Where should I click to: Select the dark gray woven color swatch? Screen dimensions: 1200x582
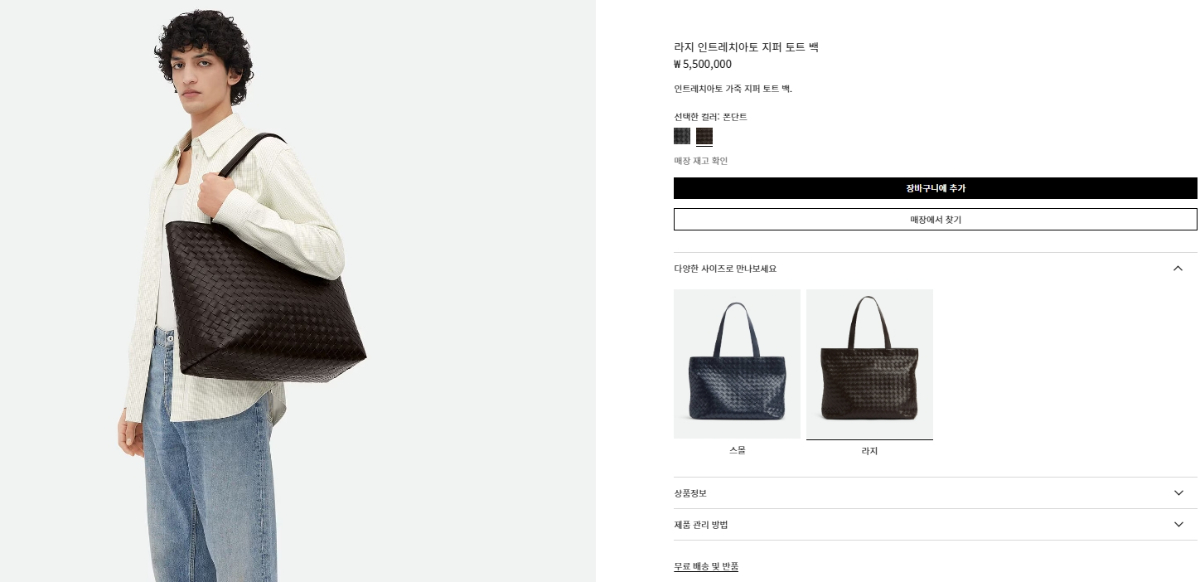682,136
